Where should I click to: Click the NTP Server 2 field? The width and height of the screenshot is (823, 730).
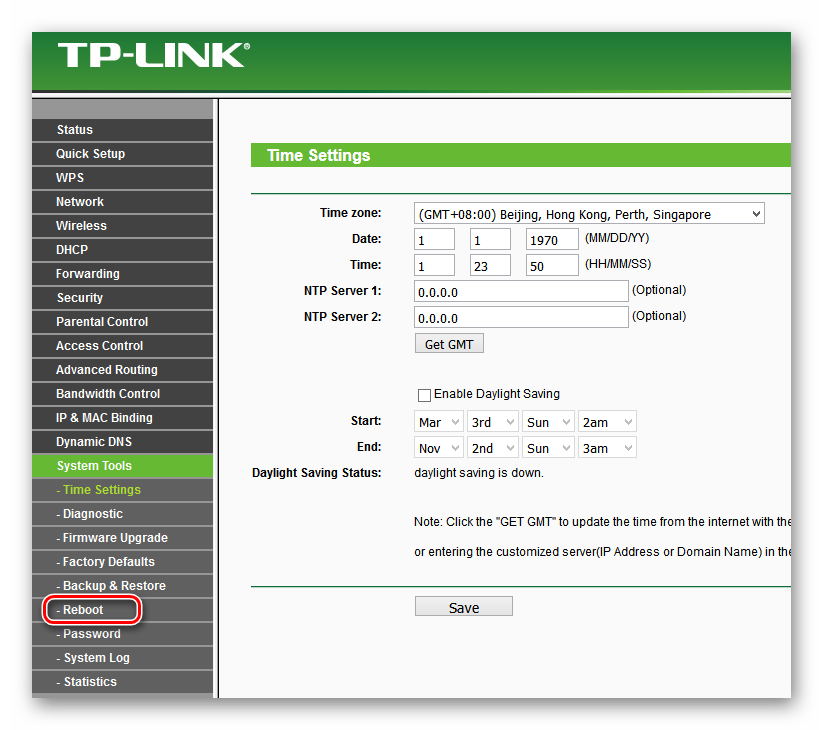pos(521,317)
